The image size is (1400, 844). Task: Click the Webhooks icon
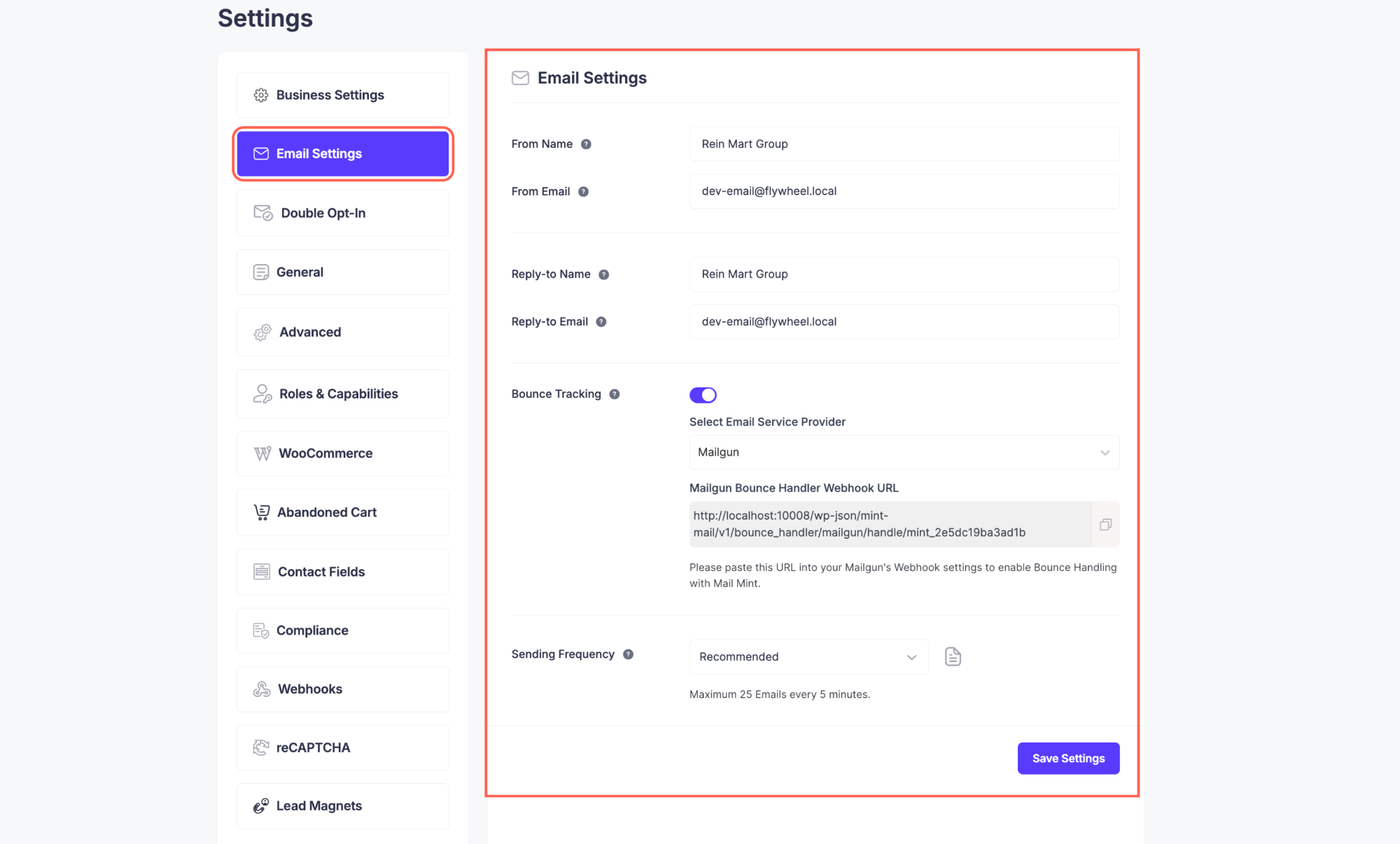pyautogui.click(x=262, y=689)
